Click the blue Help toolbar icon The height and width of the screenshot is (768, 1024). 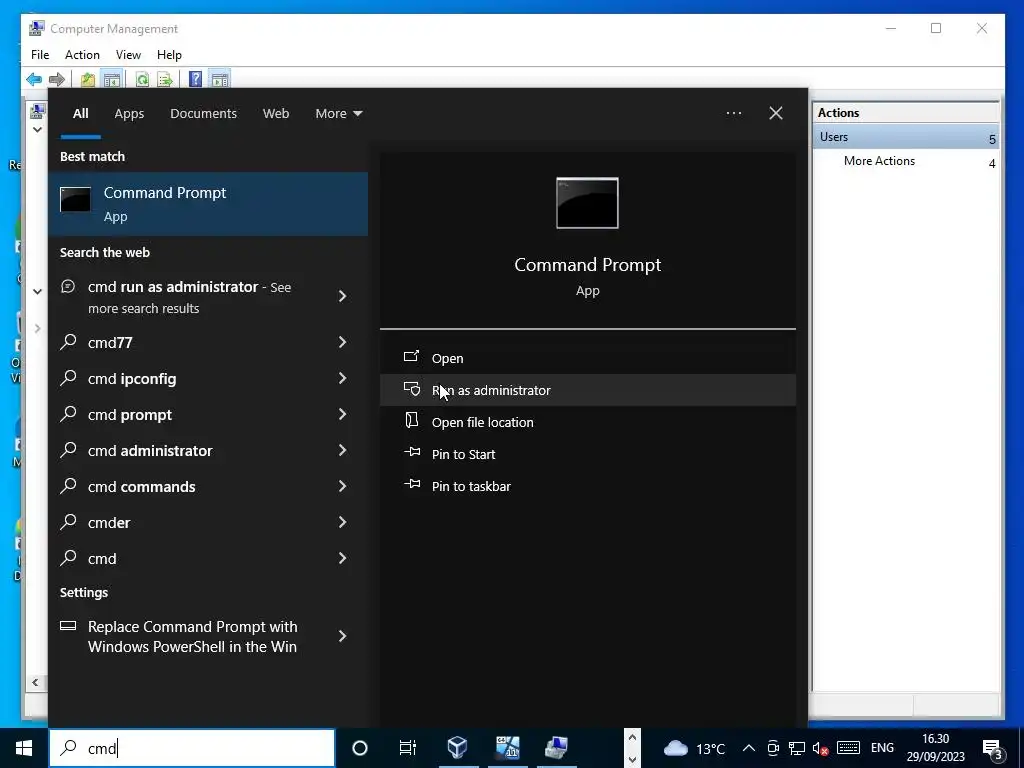(x=195, y=80)
